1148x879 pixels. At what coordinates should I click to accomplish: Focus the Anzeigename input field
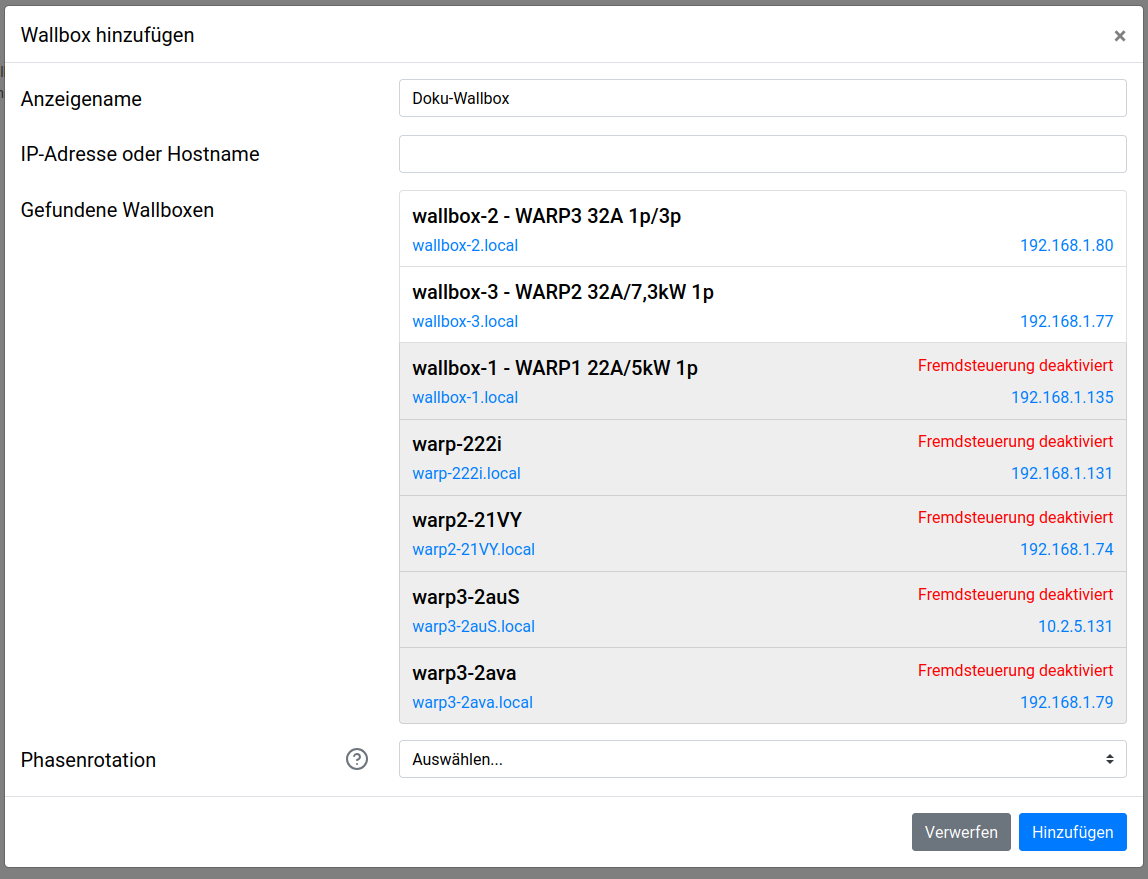click(x=762, y=98)
